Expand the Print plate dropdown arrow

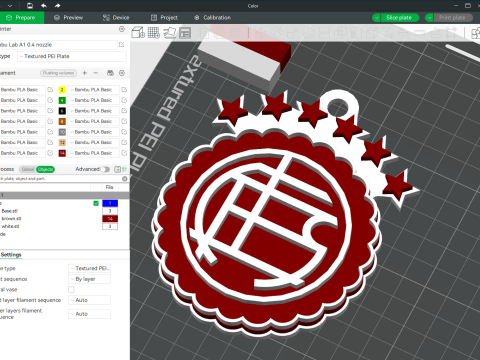[429, 18]
